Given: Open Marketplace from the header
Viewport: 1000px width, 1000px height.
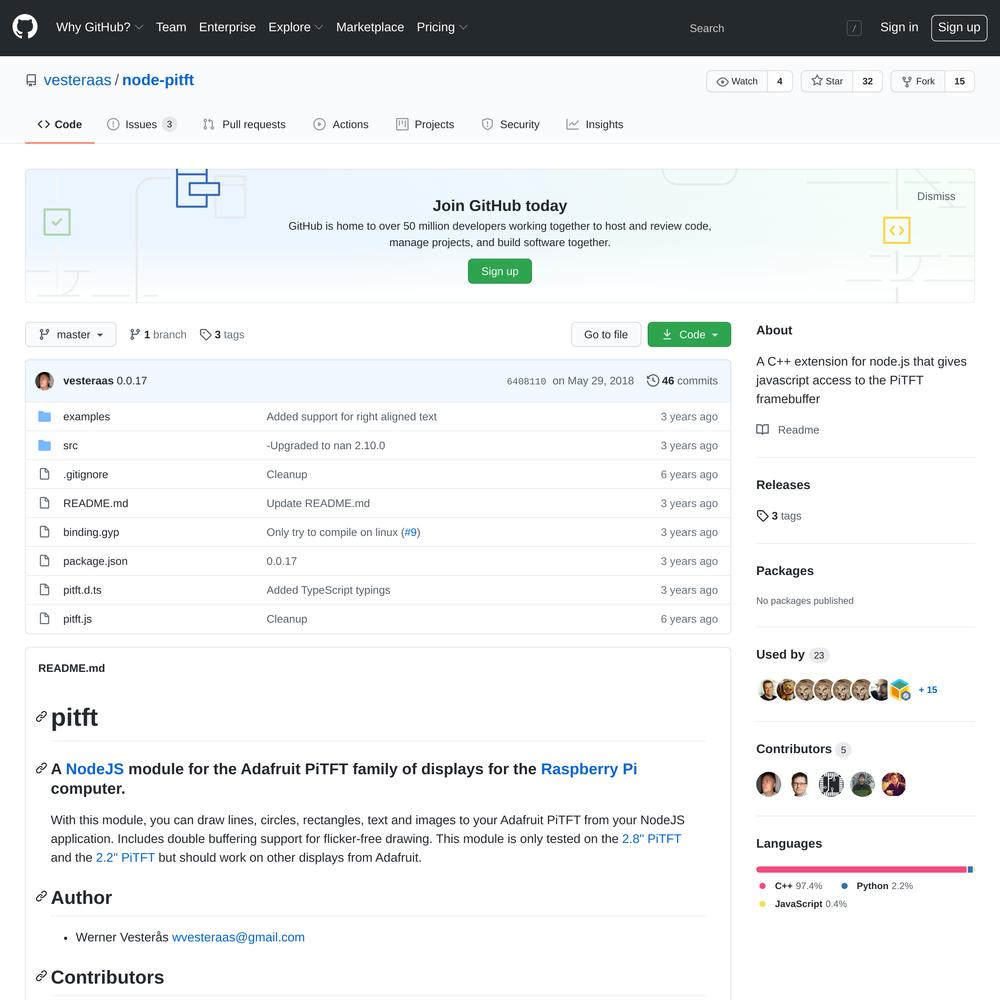Looking at the screenshot, I should (370, 27).
